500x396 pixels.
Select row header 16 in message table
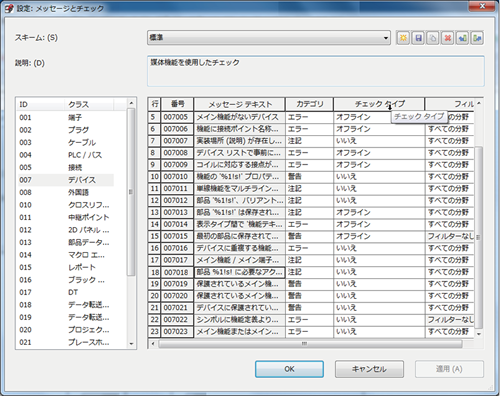click(154, 248)
